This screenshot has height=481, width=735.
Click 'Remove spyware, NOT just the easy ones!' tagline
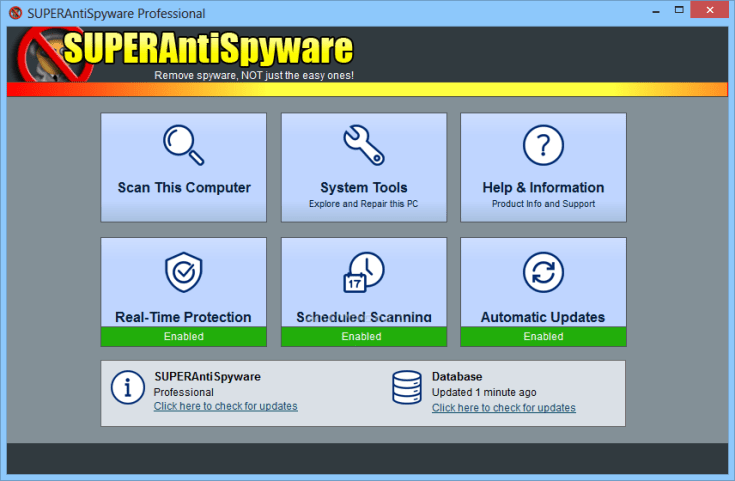coord(254,75)
